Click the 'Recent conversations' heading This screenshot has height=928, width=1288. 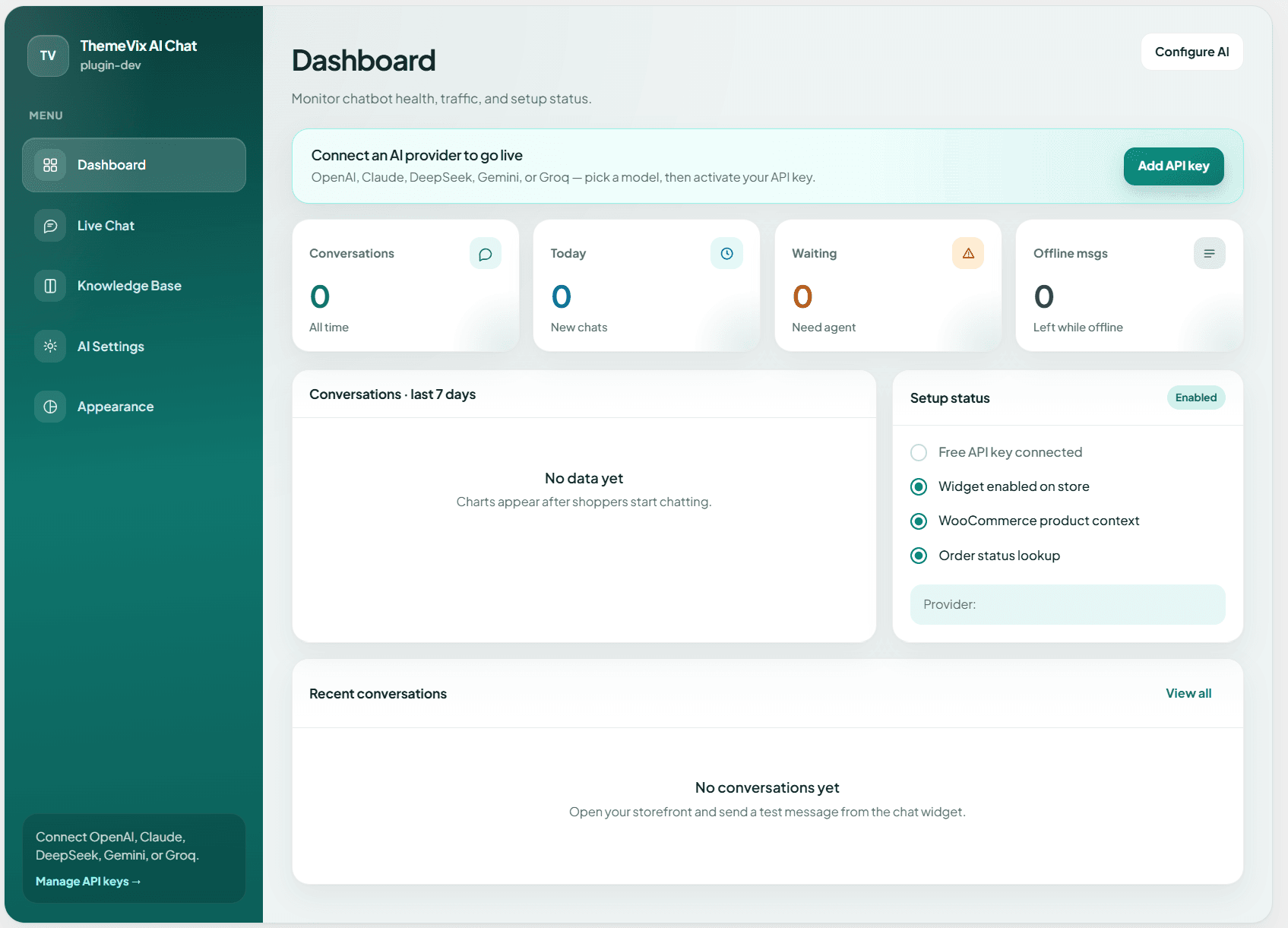378,694
